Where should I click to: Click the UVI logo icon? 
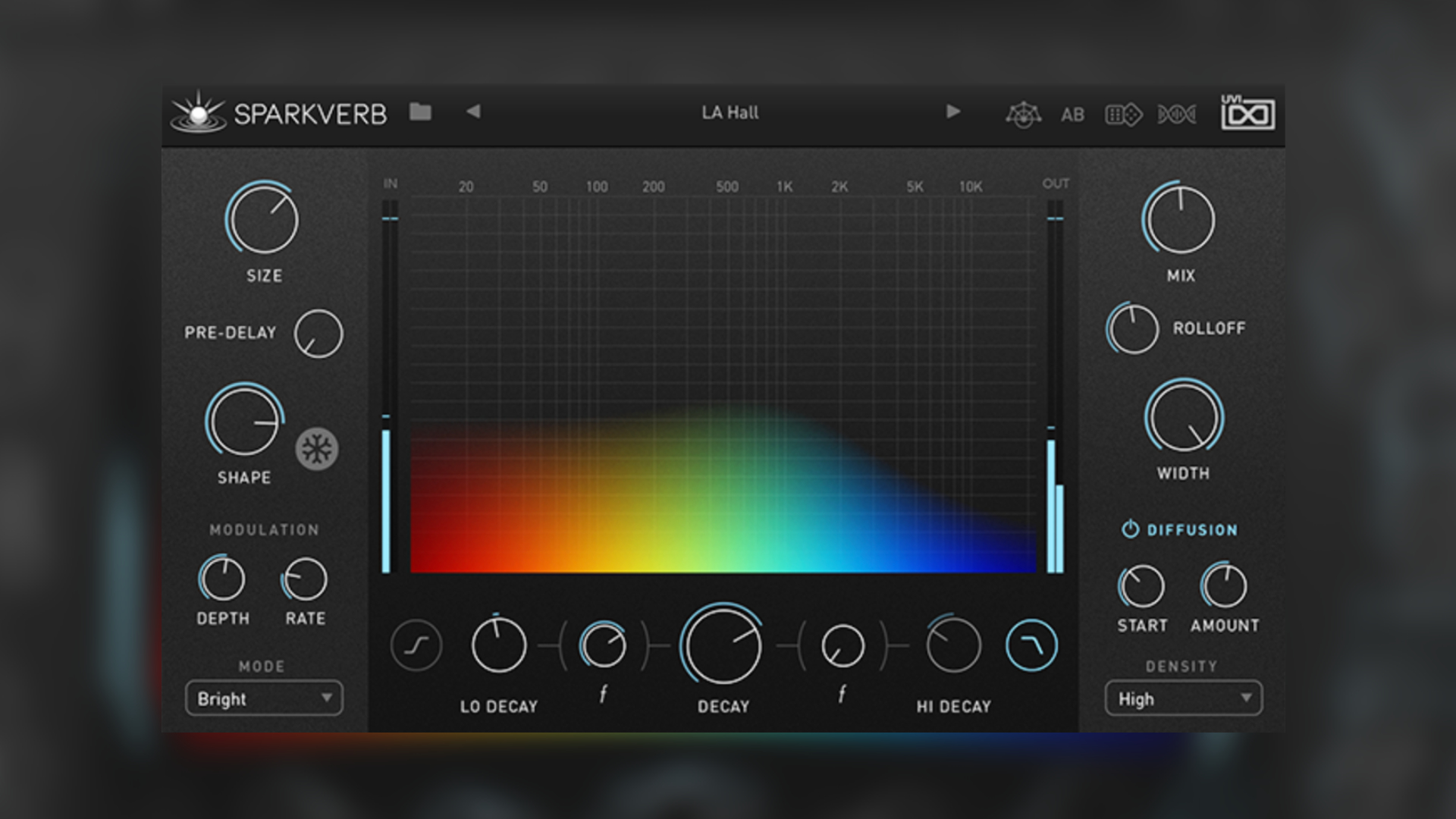click(1247, 114)
